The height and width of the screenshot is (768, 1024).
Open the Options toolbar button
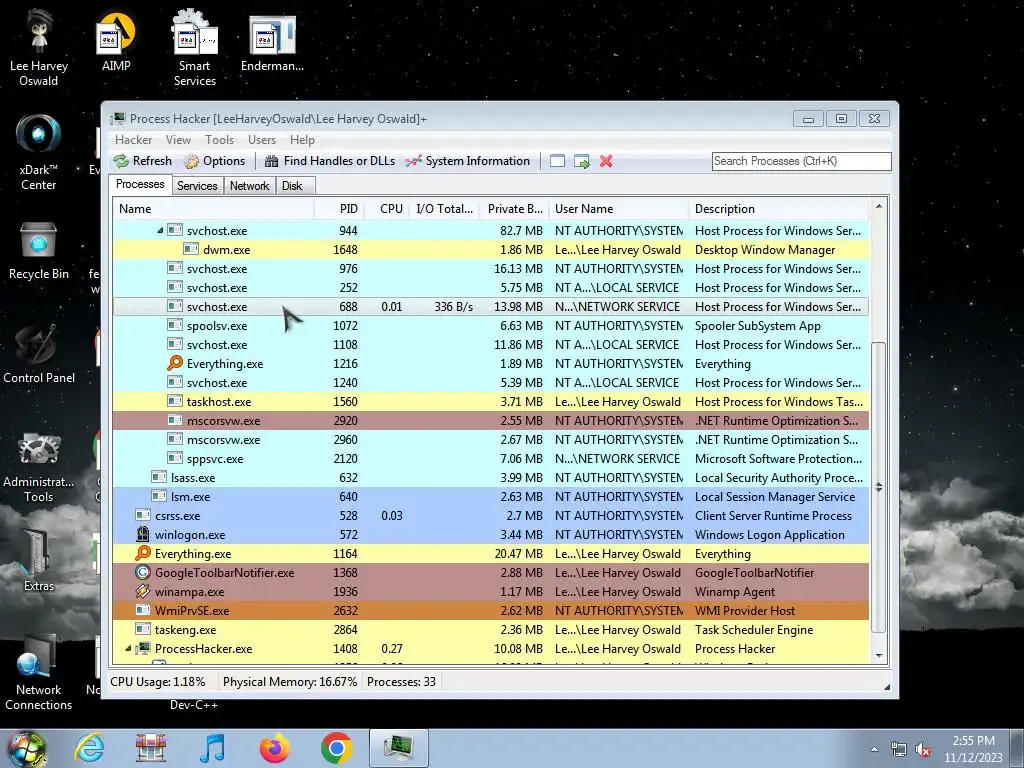tap(215, 161)
